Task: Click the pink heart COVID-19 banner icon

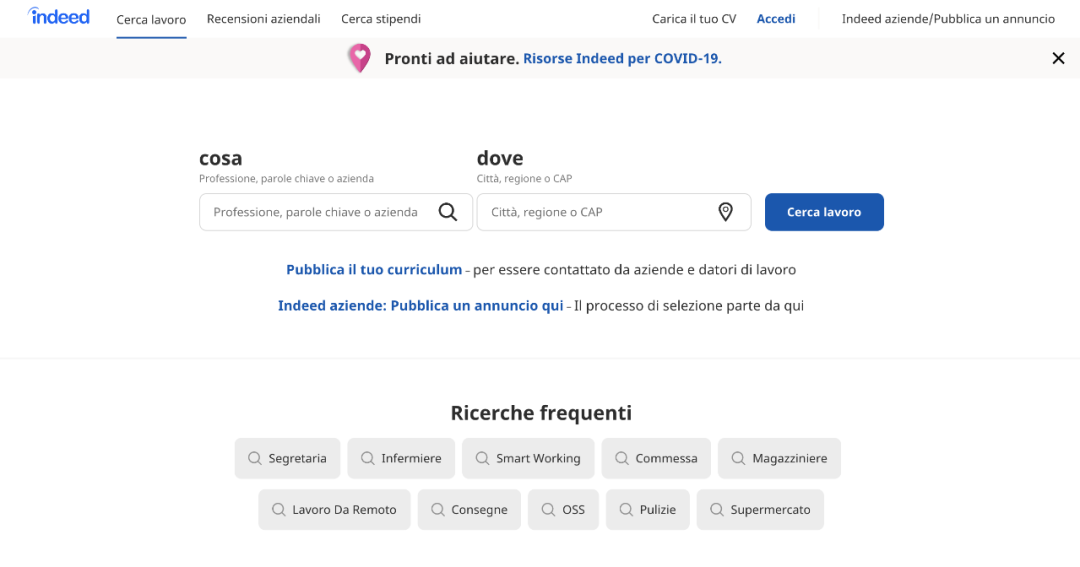Action: (x=360, y=58)
